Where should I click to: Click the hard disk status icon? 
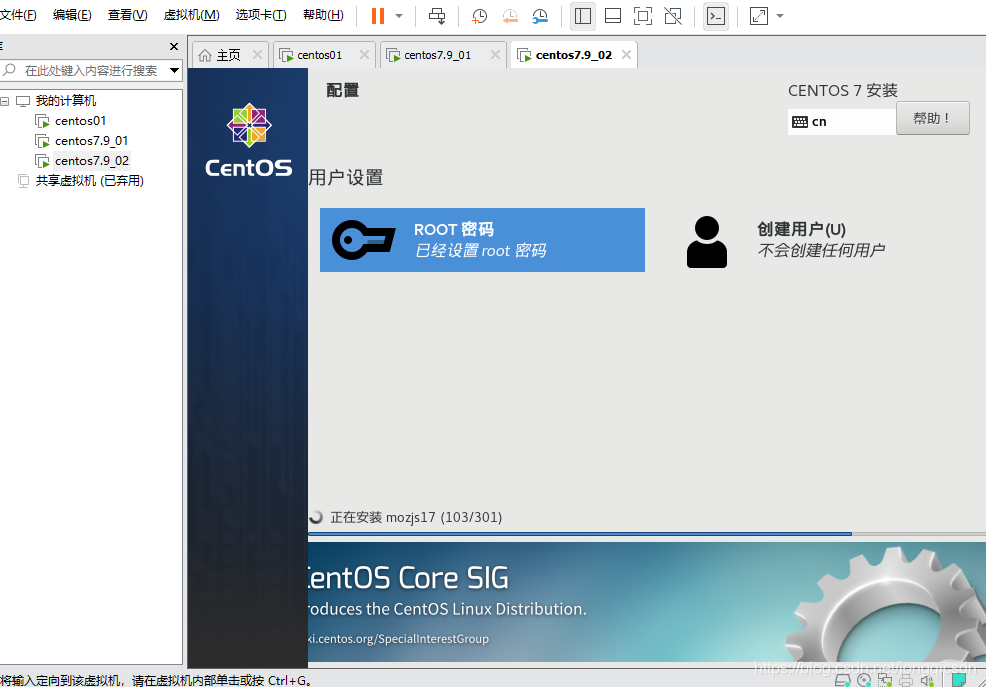tap(843, 681)
